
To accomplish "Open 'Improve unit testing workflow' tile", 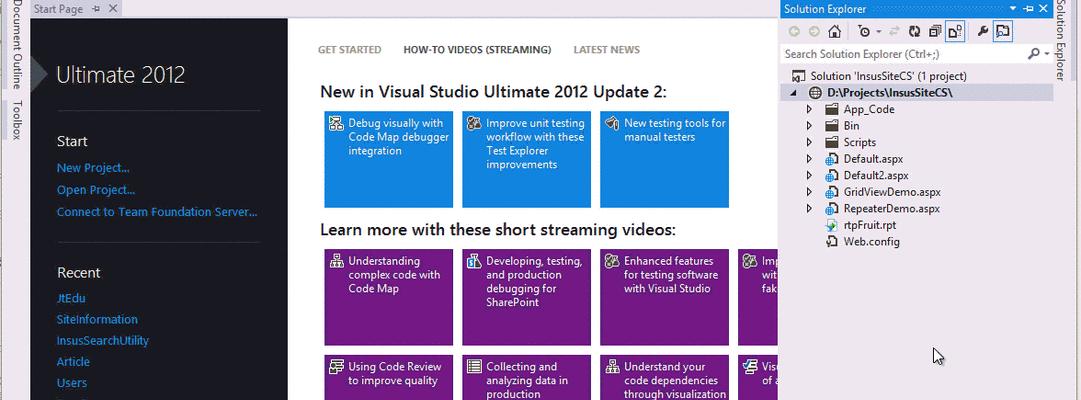I will (527, 159).
